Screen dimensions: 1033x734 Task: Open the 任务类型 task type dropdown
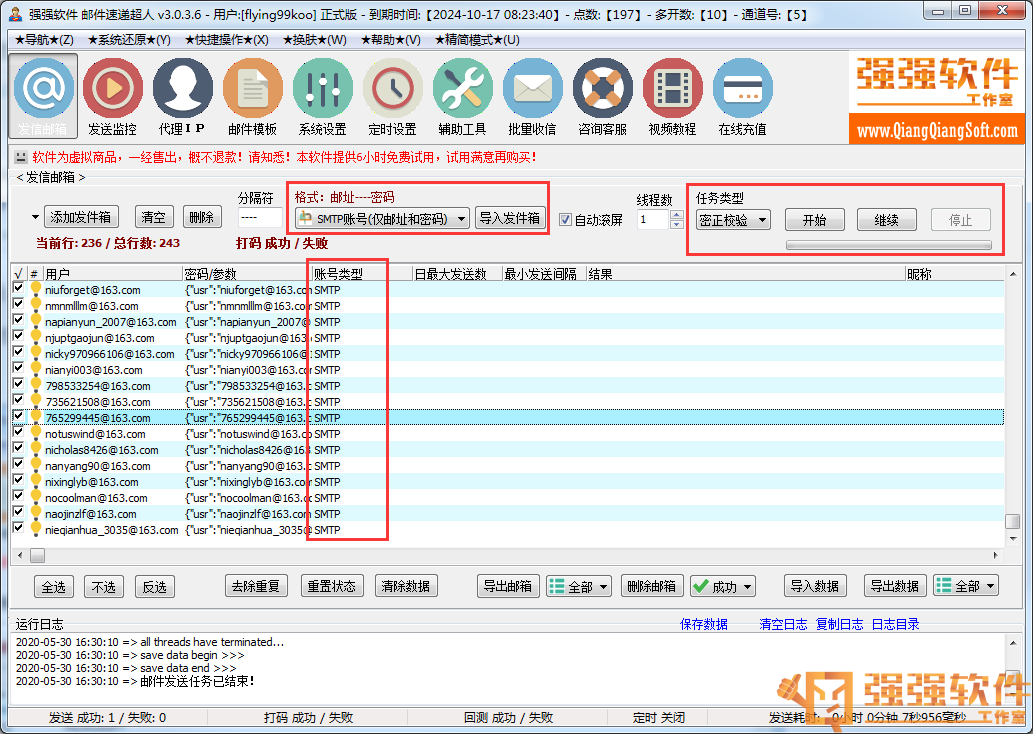click(x=733, y=219)
